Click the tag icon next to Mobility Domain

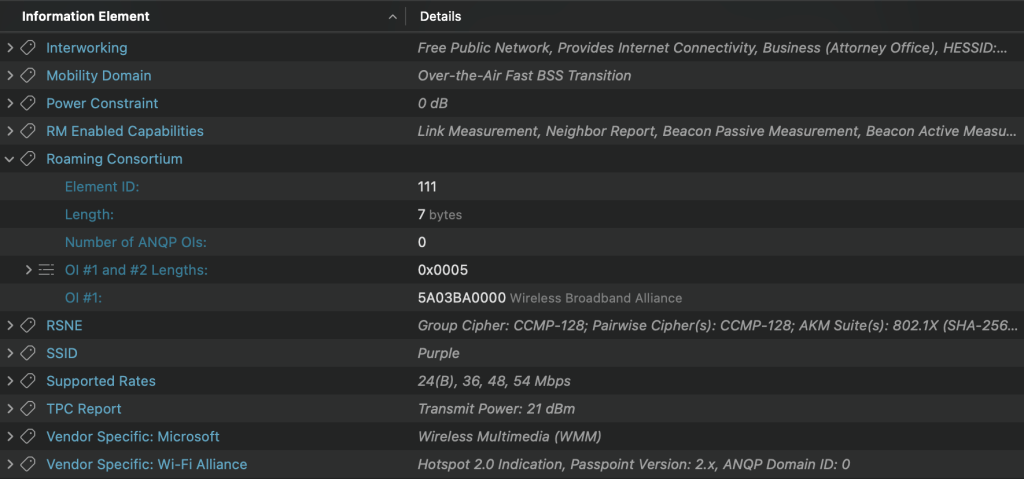click(28, 76)
